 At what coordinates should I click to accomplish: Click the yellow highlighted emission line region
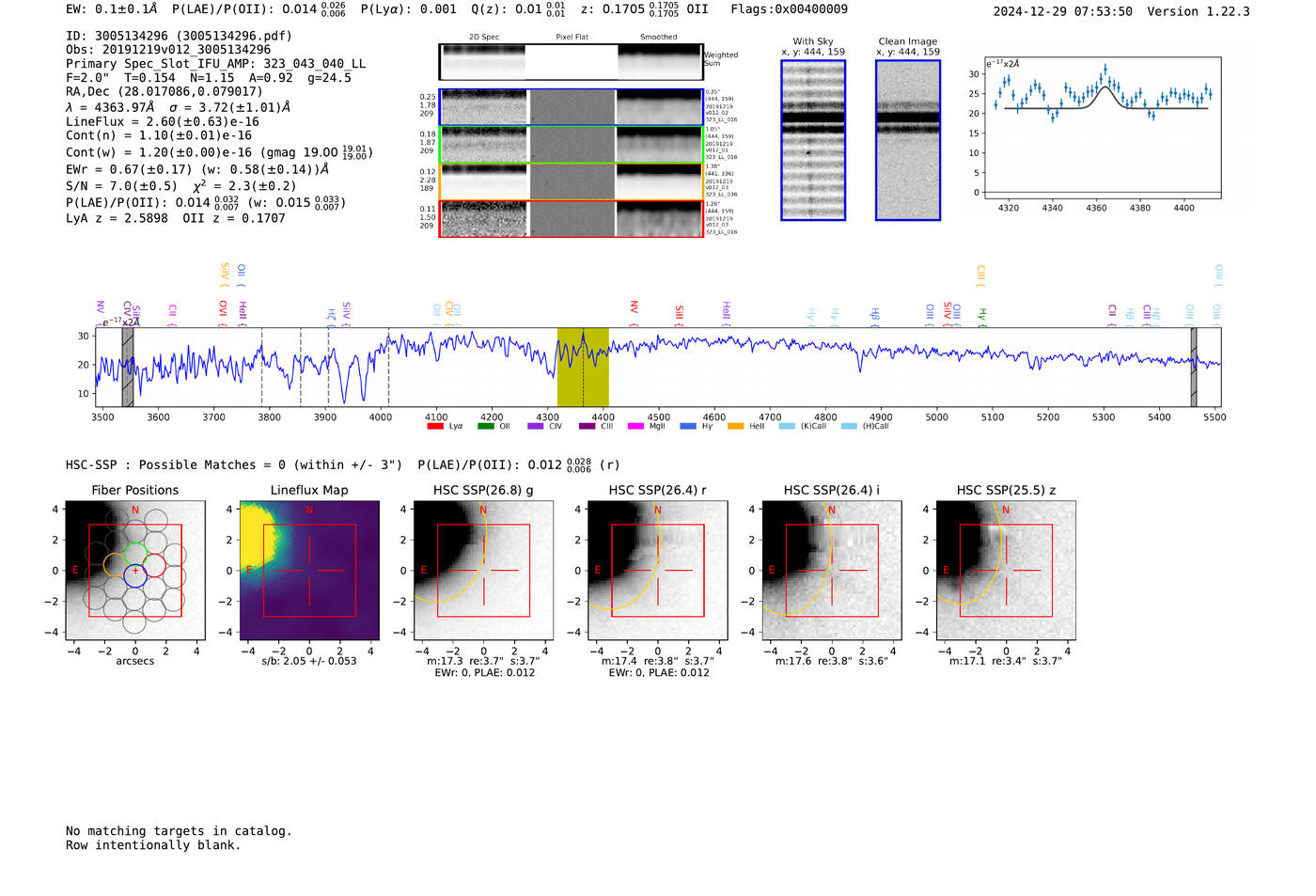pos(583,367)
